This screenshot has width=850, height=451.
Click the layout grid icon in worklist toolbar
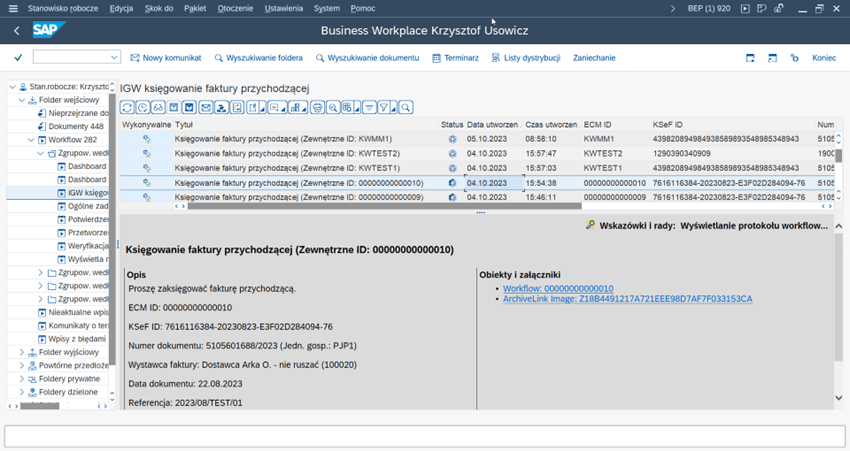[347, 107]
